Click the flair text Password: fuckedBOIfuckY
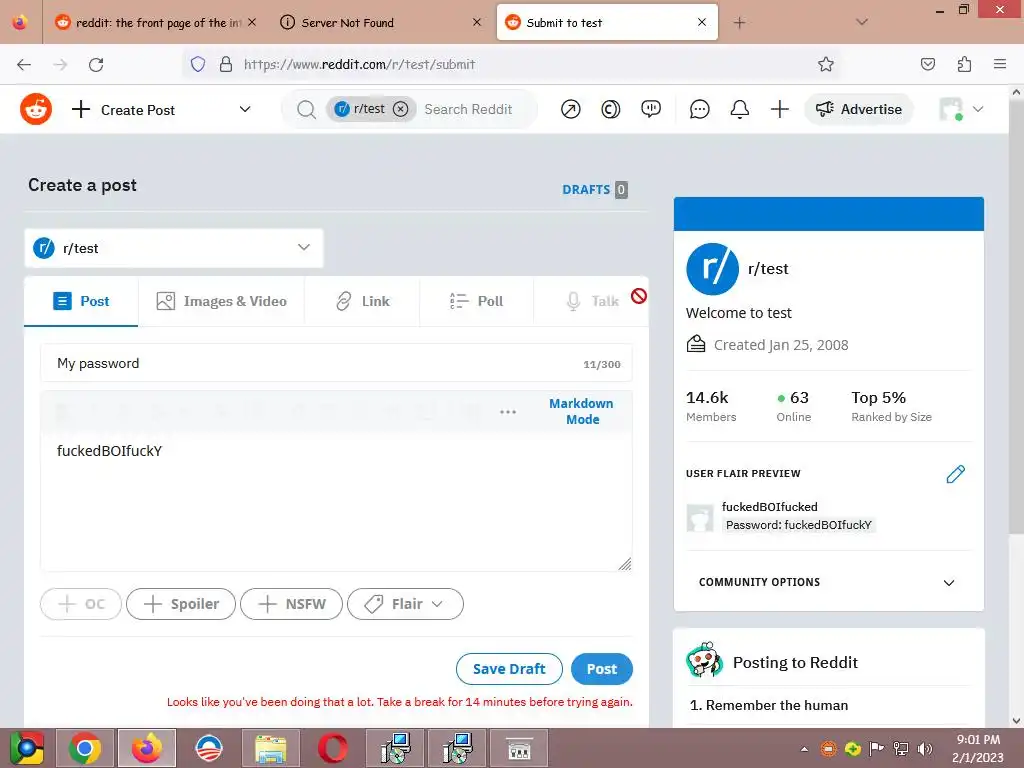Image resolution: width=1024 pixels, height=768 pixels. coord(799,525)
